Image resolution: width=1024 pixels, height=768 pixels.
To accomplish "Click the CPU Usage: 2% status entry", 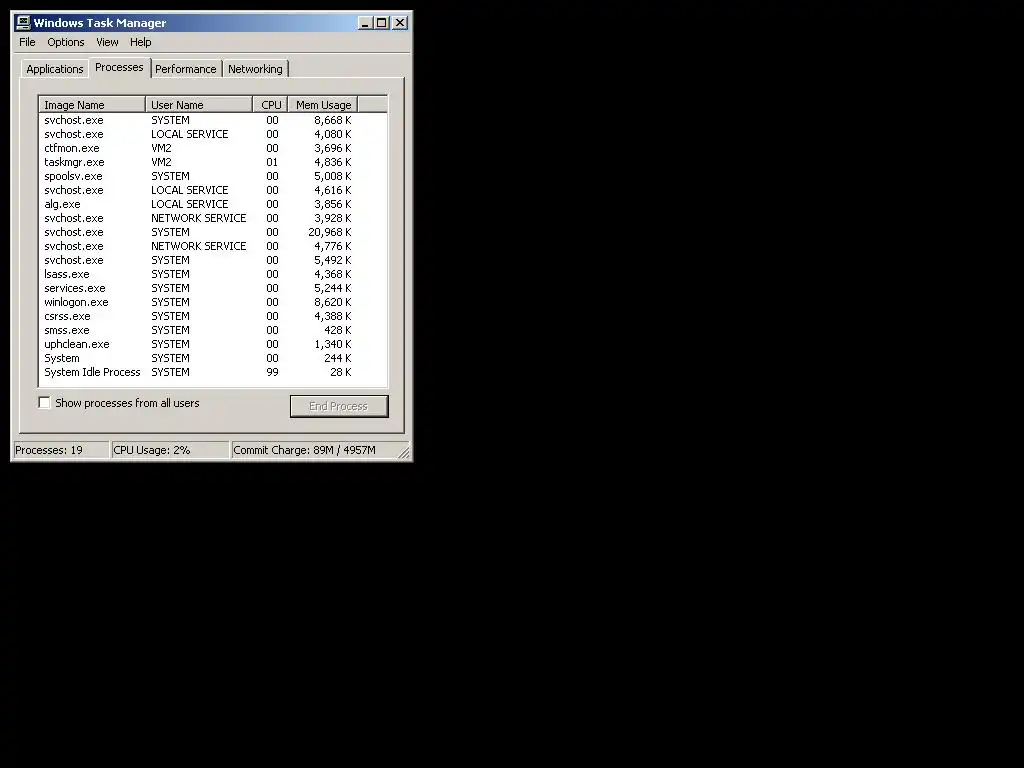I will [x=170, y=450].
